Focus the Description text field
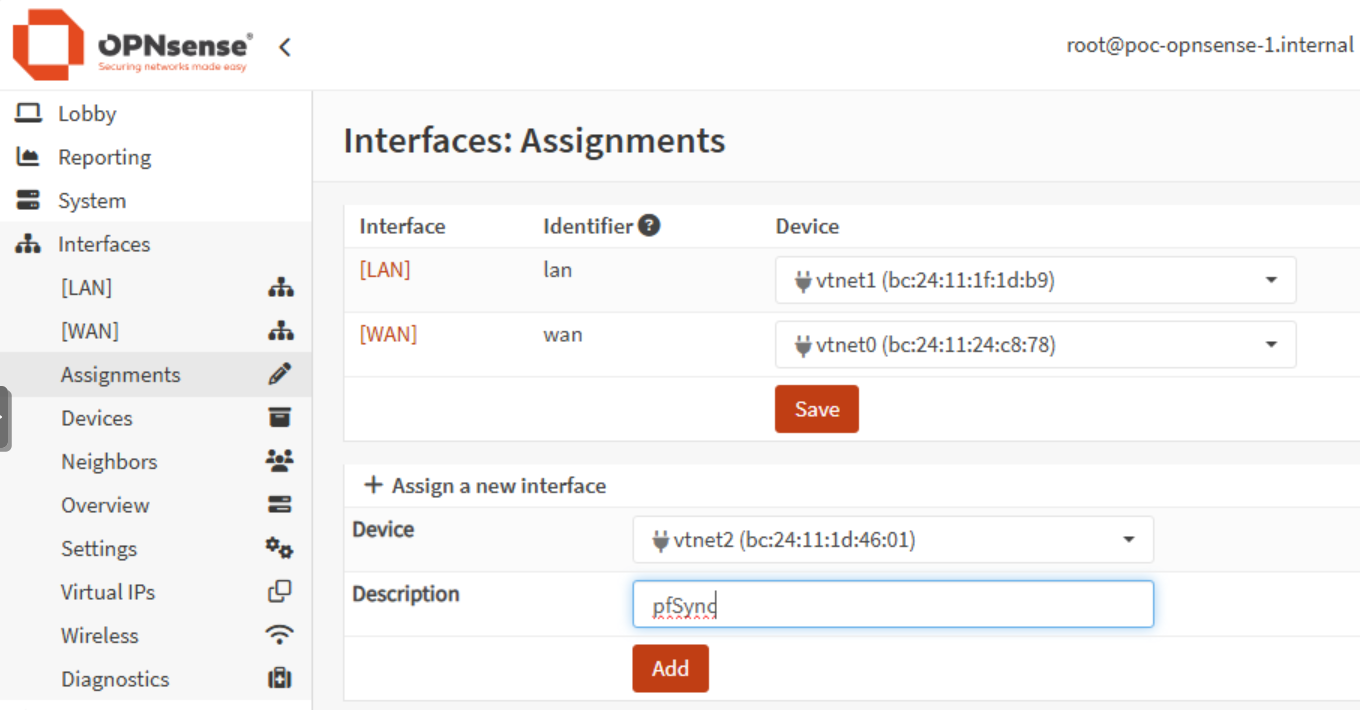 point(892,605)
